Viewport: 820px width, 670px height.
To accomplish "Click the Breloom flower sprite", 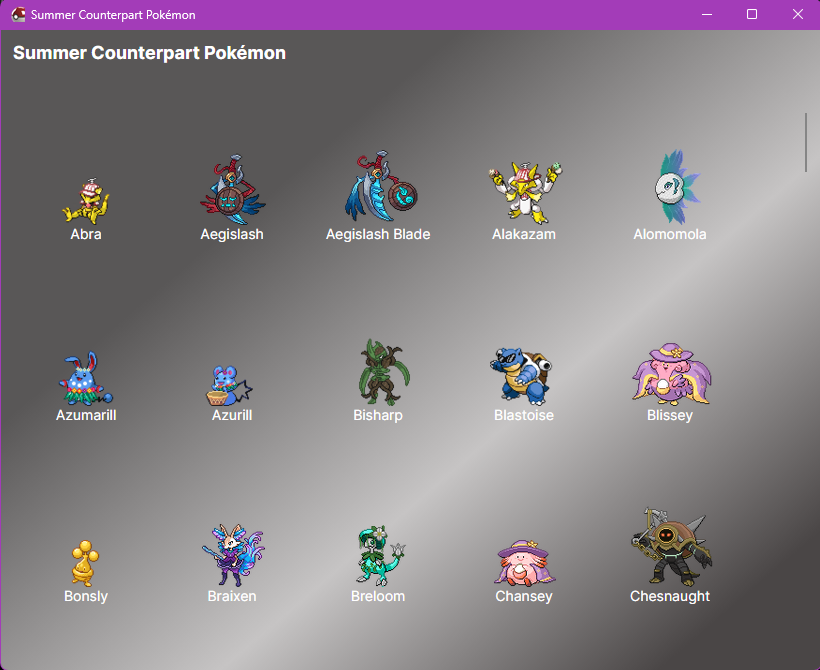I will click(x=381, y=555).
